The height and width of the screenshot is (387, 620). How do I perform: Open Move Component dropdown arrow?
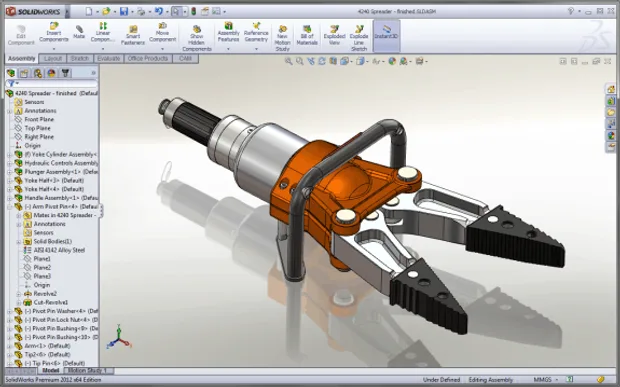coord(163,49)
